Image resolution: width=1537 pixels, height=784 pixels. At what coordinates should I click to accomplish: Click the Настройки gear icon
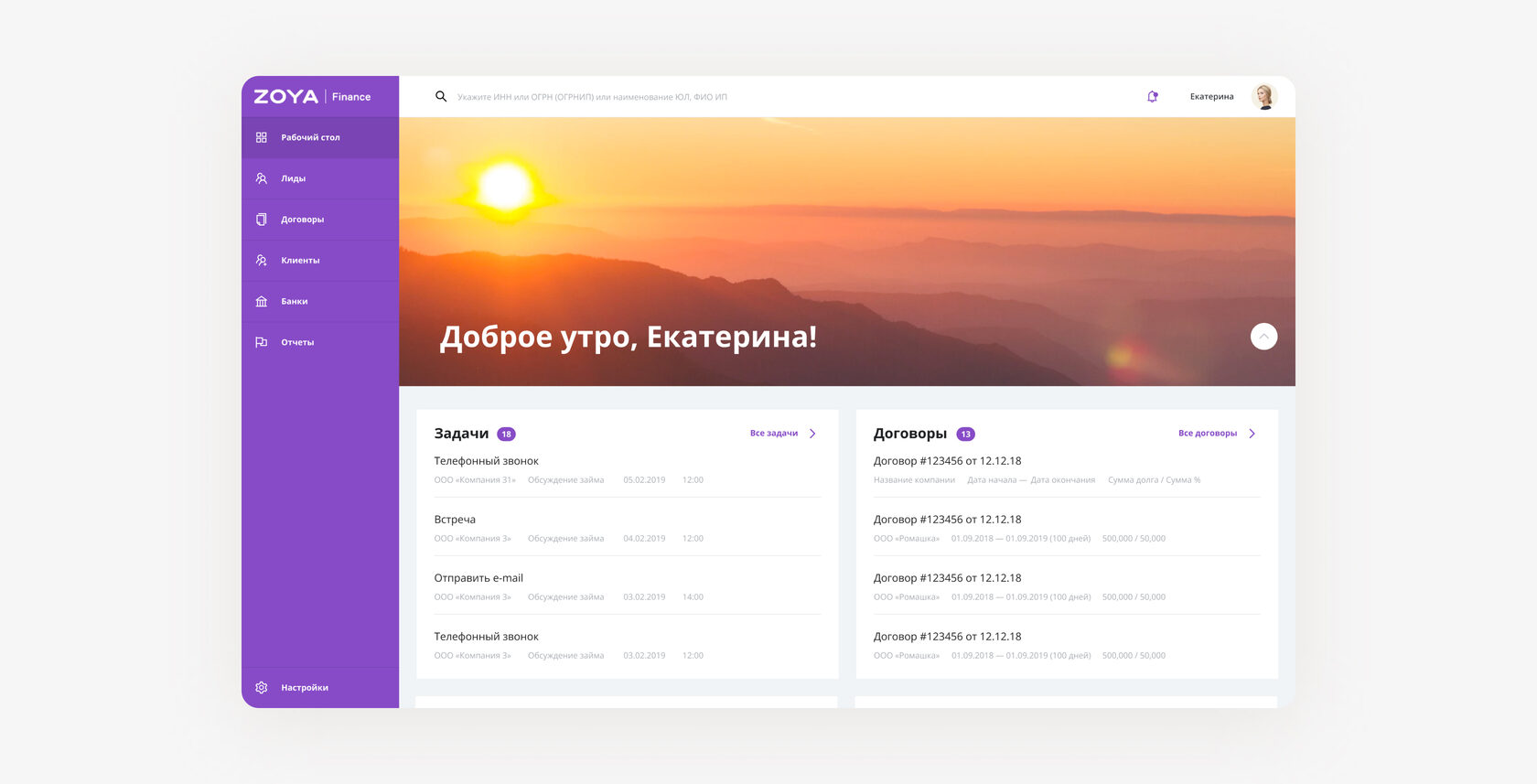(262, 688)
